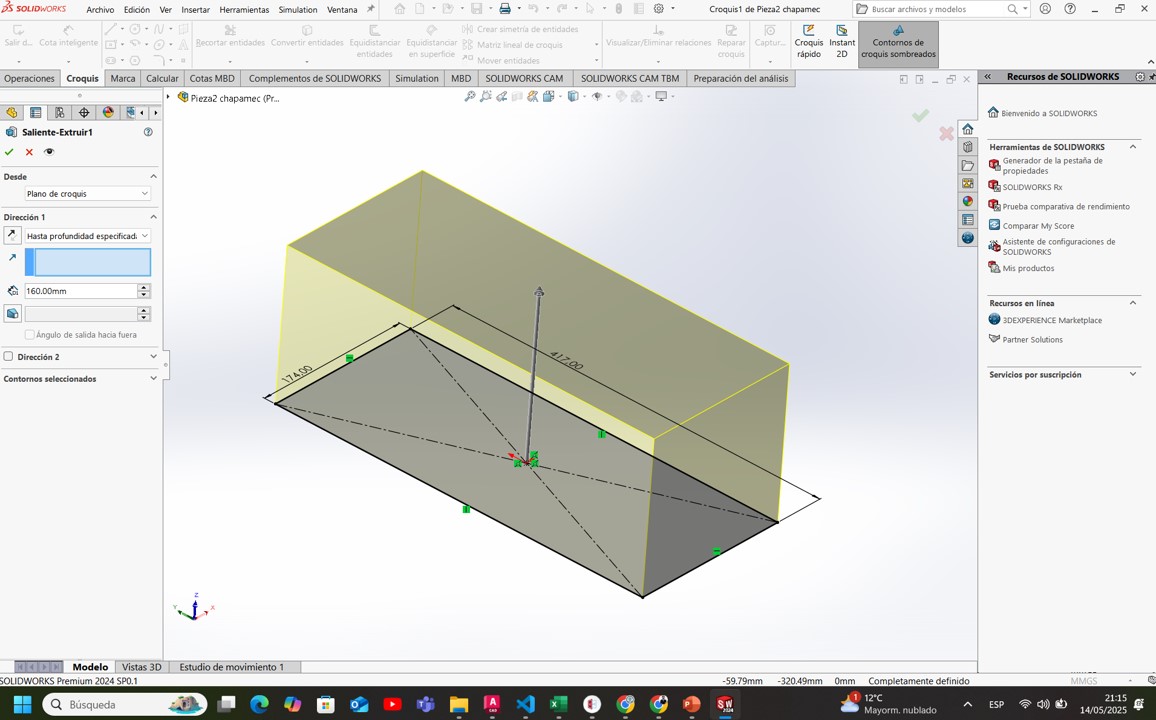
Task: Open the Desde 'Plano de croquis' dropdown
Action: tap(87, 194)
